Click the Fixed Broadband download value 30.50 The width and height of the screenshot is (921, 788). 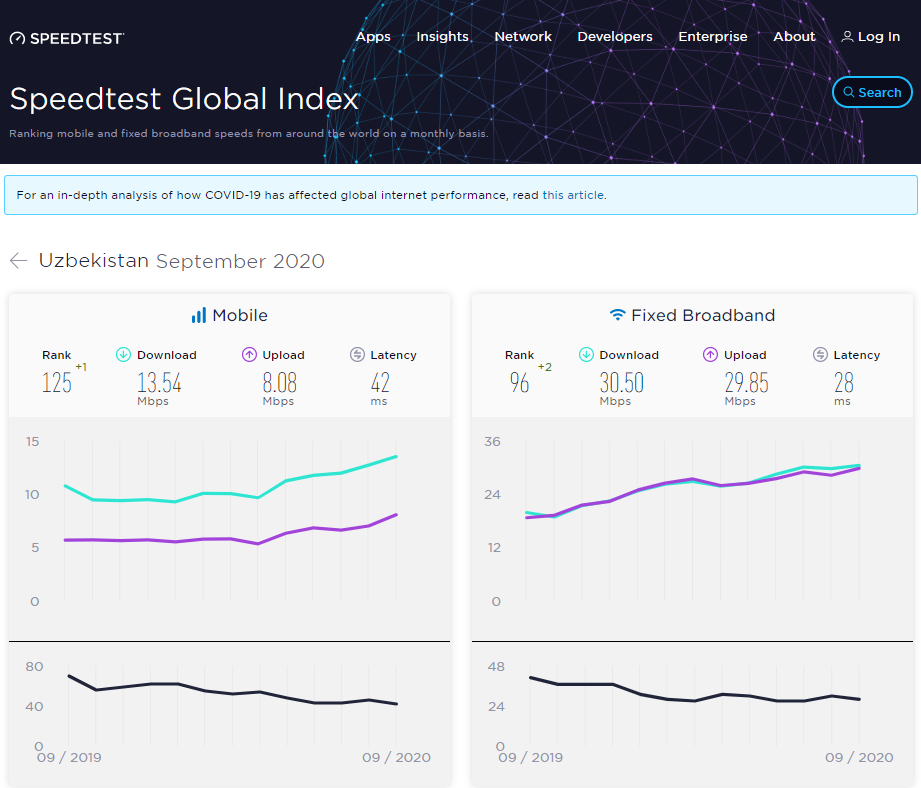click(621, 383)
